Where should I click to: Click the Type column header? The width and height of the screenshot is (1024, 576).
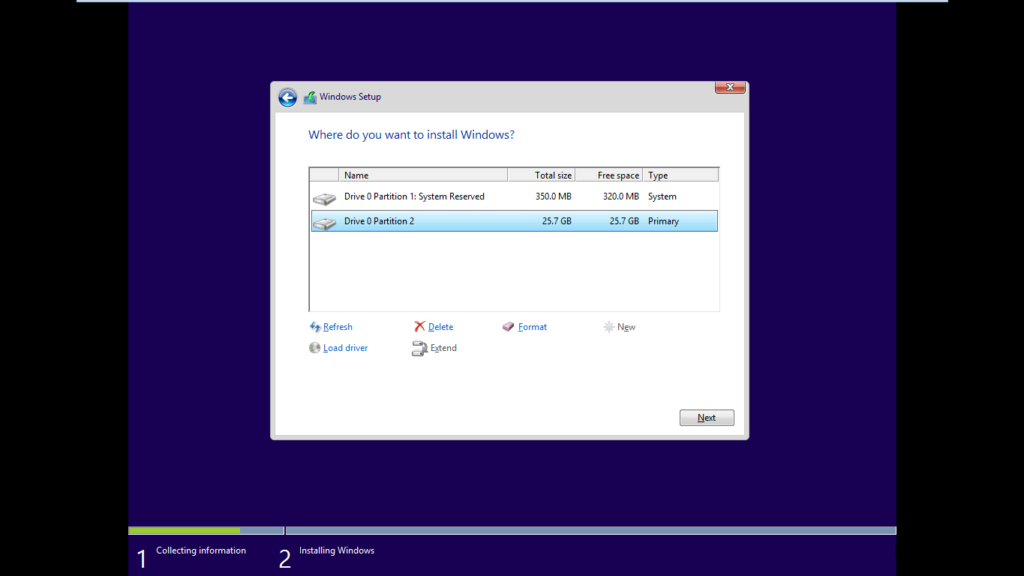(680, 175)
